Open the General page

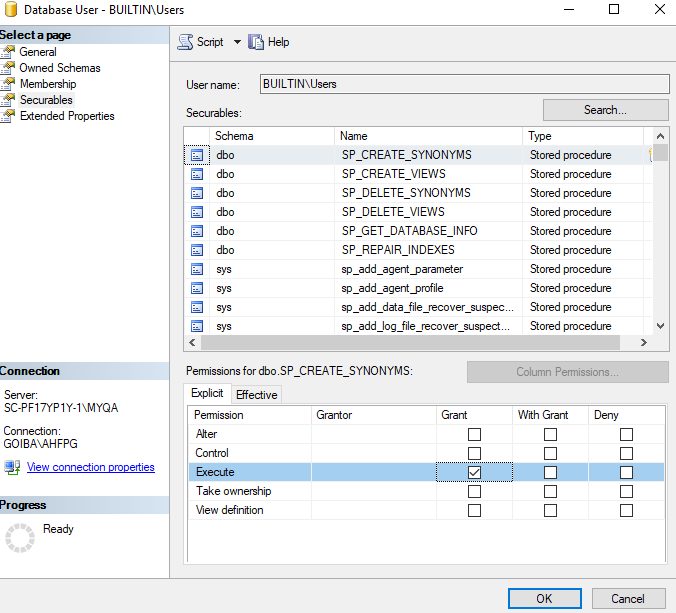point(38,52)
